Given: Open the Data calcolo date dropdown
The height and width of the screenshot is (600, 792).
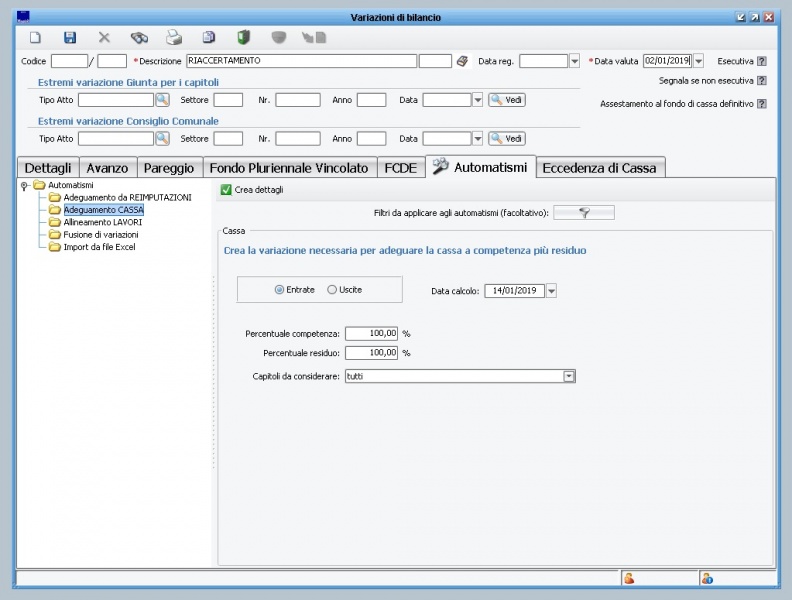Looking at the screenshot, I should tap(551, 291).
